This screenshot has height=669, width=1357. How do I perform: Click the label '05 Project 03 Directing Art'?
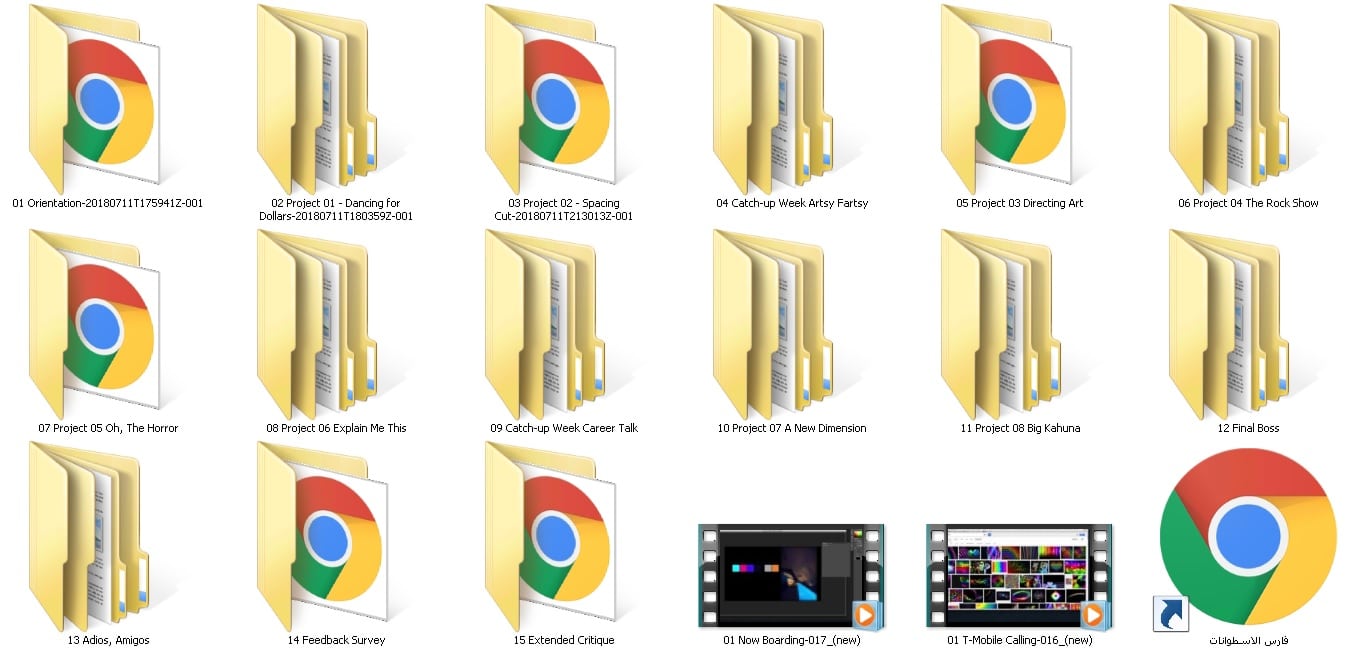1020,203
